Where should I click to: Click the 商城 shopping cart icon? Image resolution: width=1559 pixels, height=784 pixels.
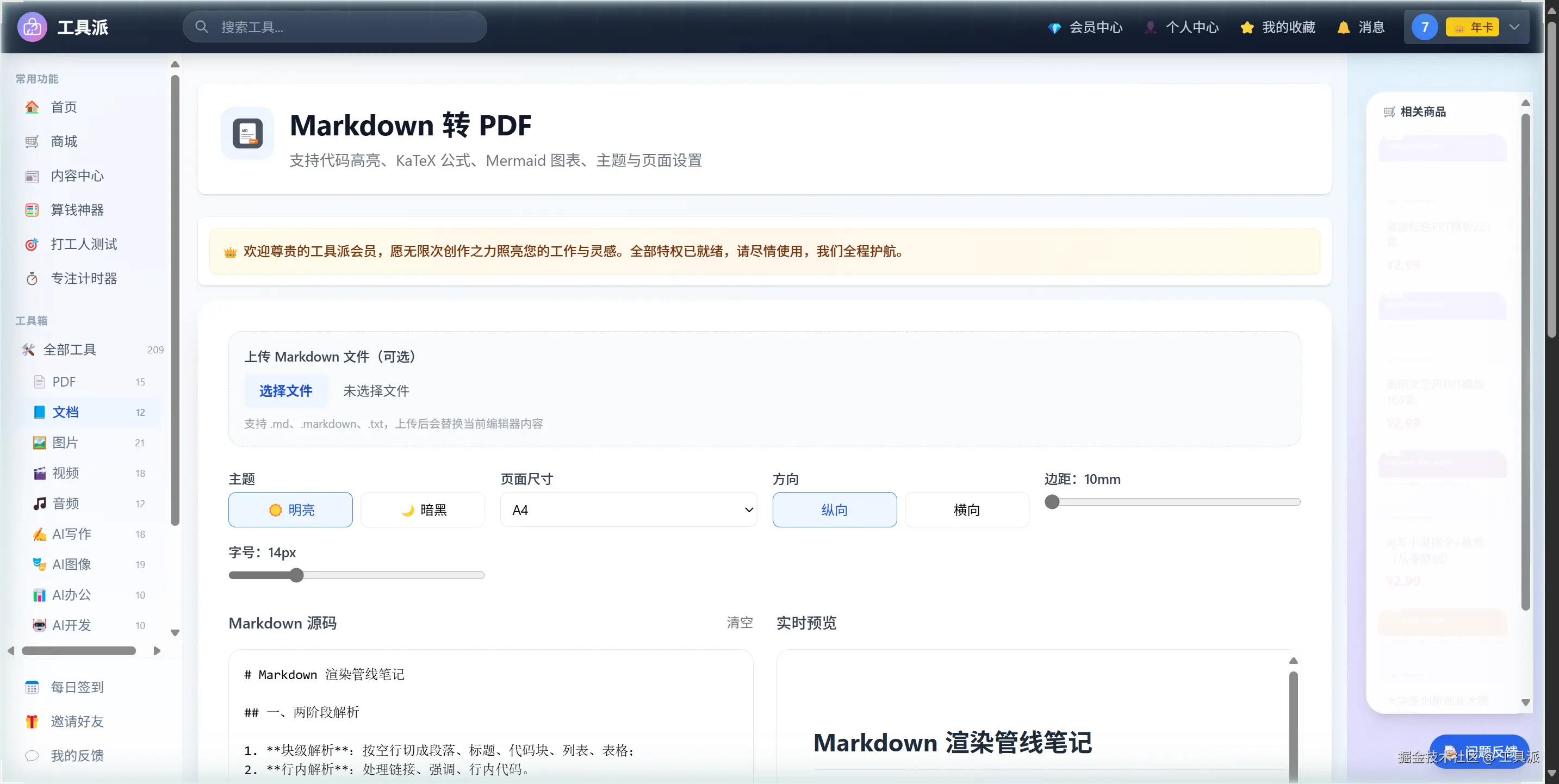[32, 141]
